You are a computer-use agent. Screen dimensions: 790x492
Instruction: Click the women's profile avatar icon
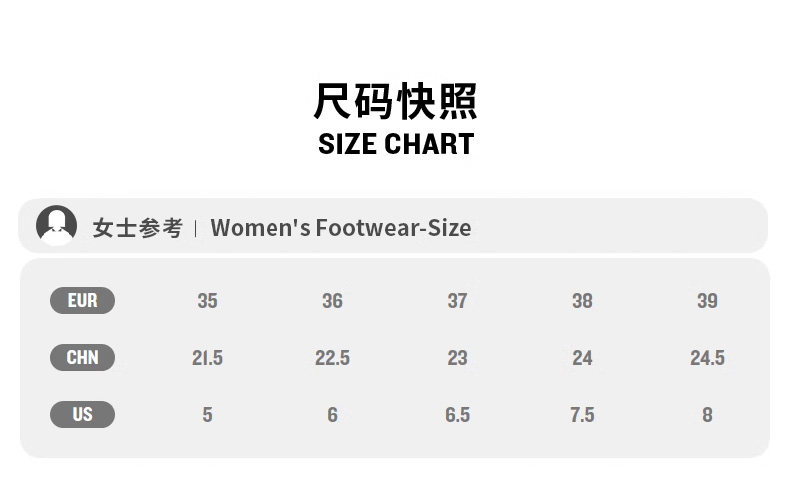click(x=57, y=226)
